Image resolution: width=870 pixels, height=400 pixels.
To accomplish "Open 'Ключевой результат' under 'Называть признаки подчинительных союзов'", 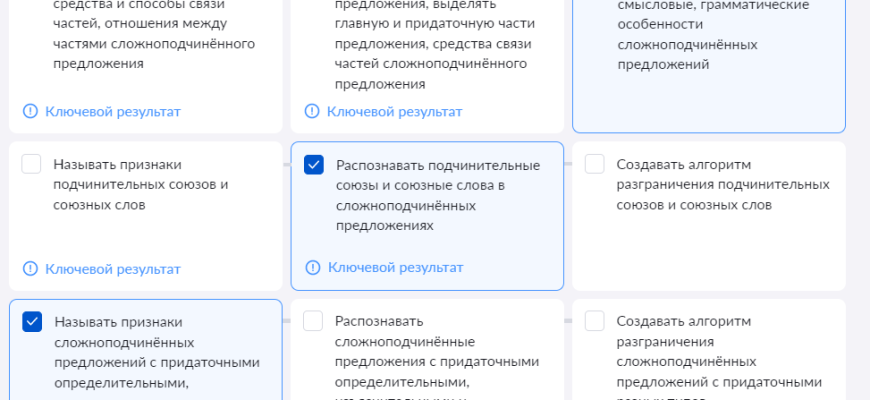I will [x=112, y=269].
